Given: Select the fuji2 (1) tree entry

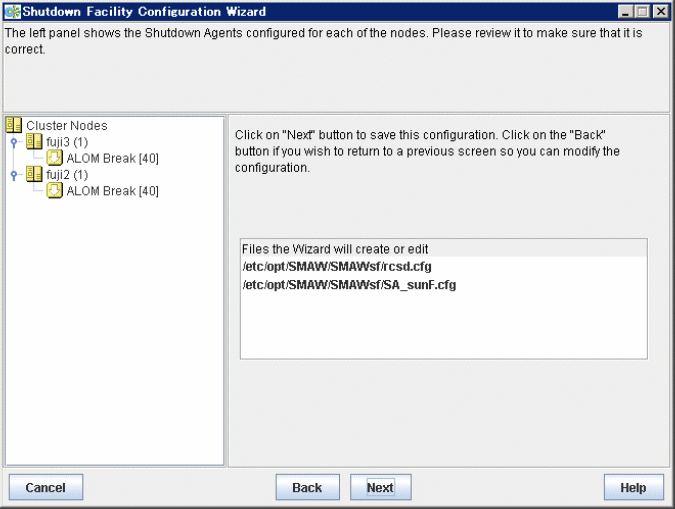Looking at the screenshot, I should 67,174.
